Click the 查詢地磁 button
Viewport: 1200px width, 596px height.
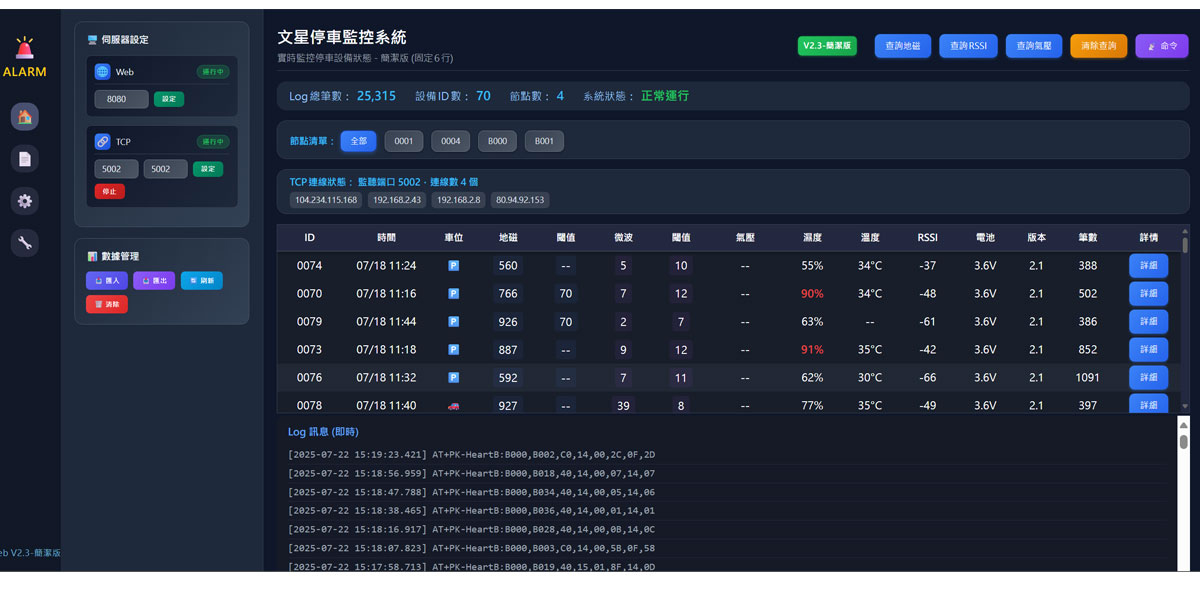(903, 46)
